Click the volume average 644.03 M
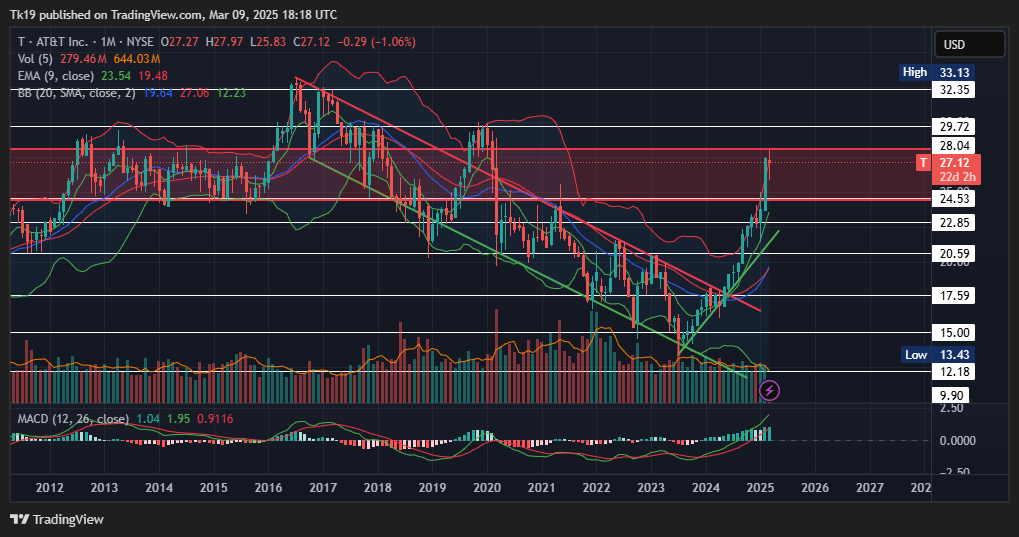Screen dimensions: 1019x537 pos(136,59)
